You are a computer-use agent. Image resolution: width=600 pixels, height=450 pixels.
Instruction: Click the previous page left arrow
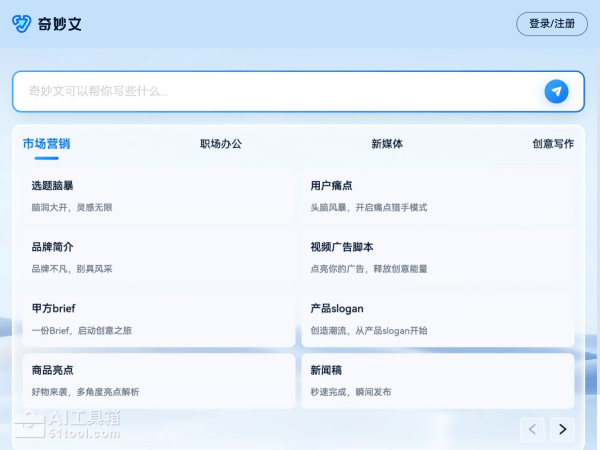point(532,429)
